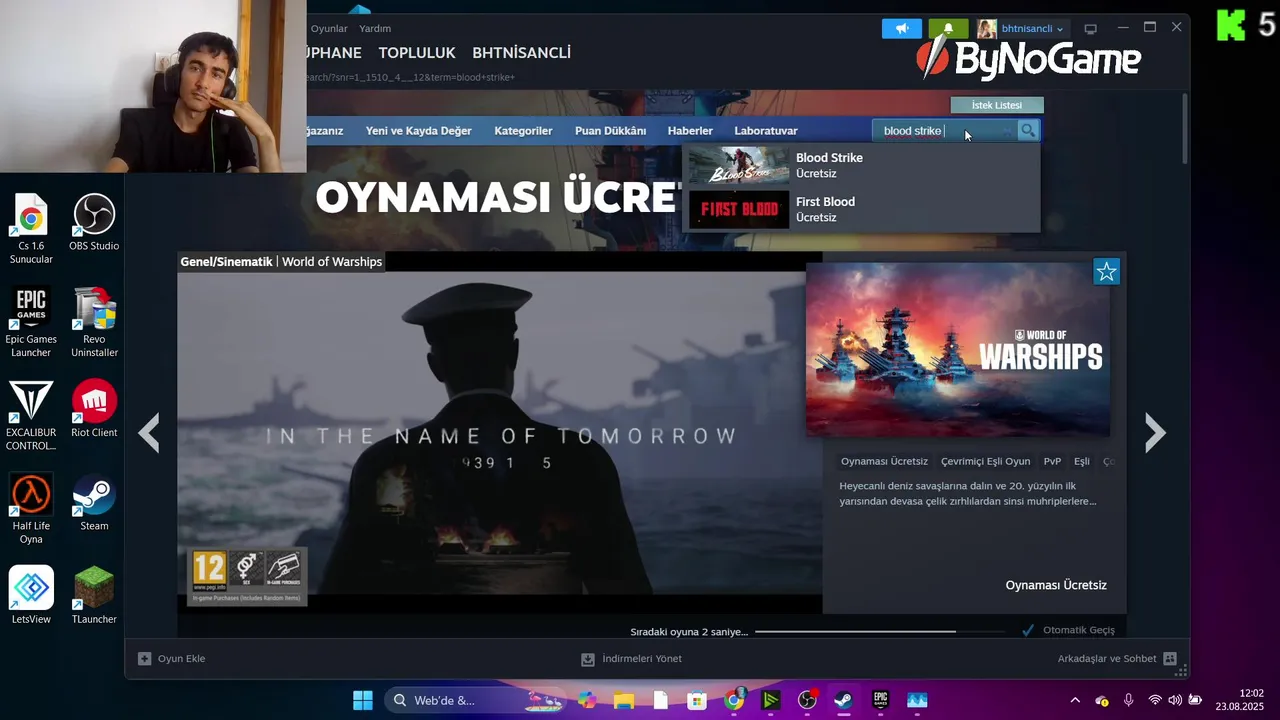Show hidden tray icons chevron

coord(1075,700)
